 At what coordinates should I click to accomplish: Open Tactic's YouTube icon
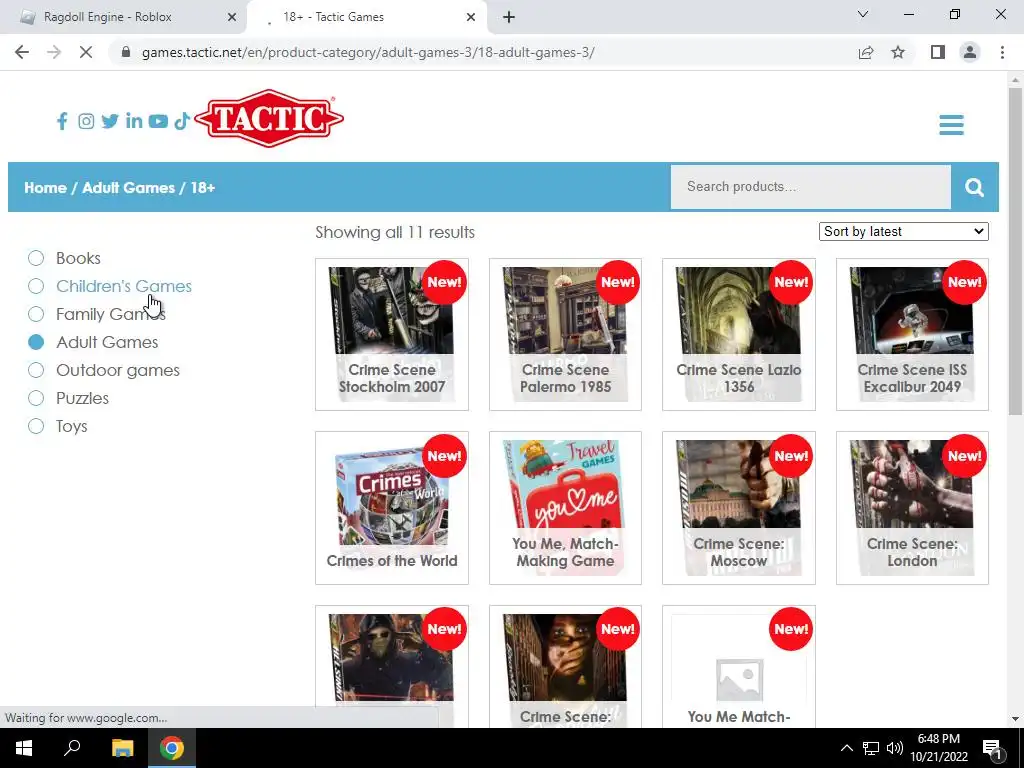tap(158, 121)
